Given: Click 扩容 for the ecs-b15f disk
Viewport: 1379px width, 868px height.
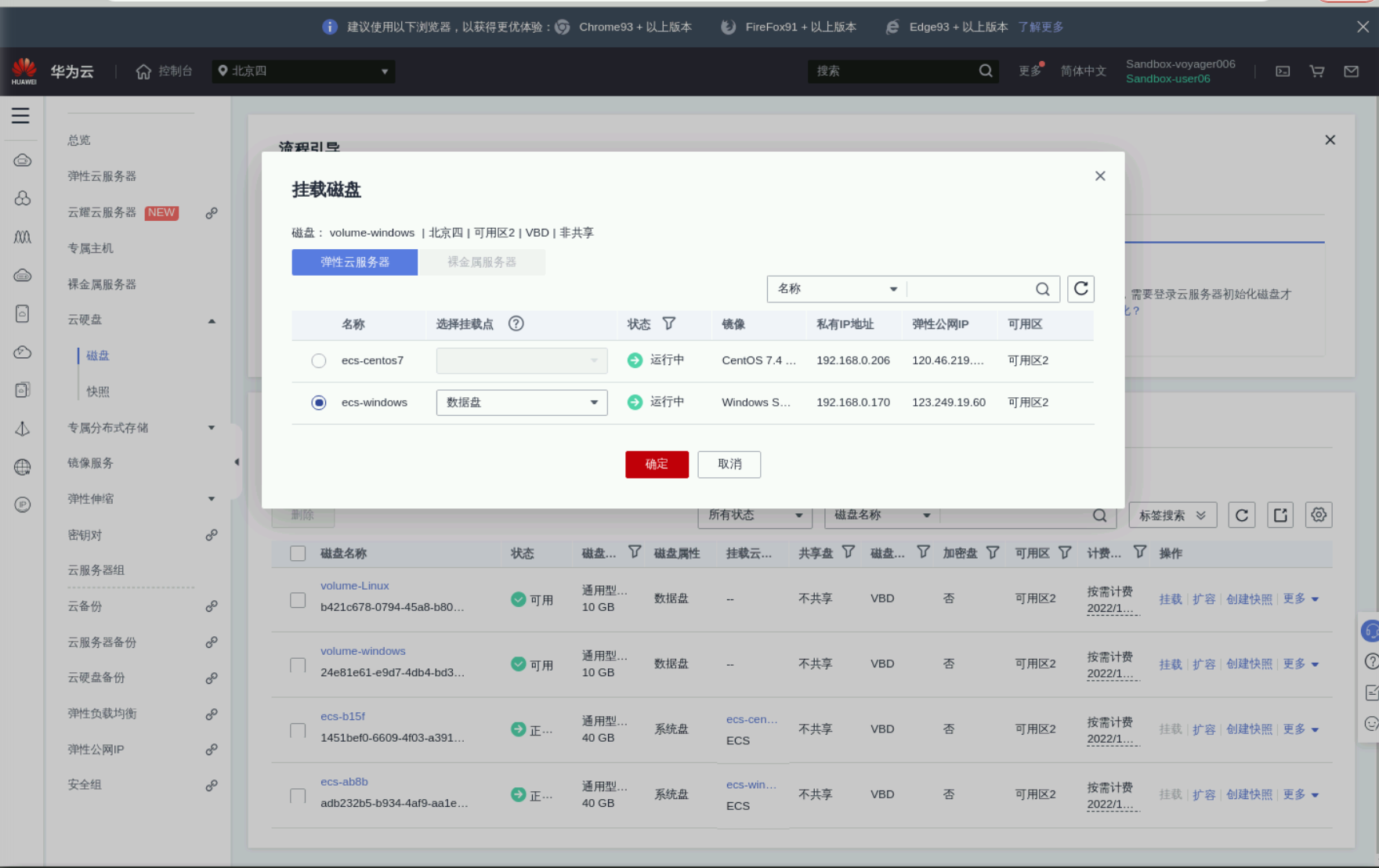Looking at the screenshot, I should point(1204,729).
